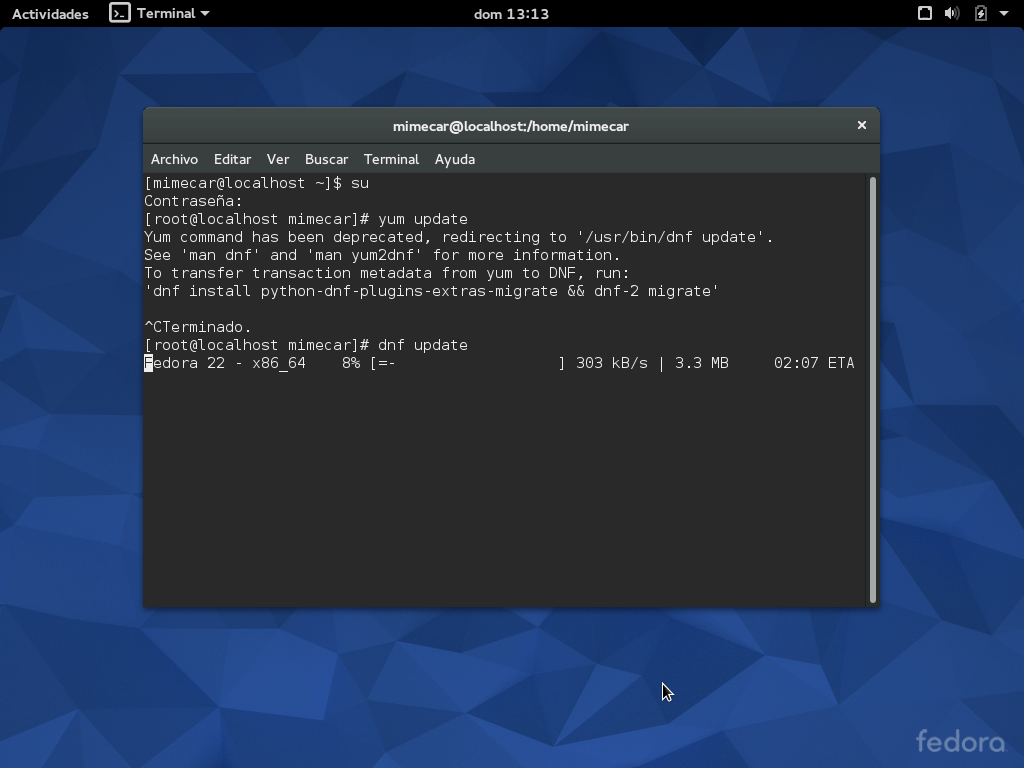Click the battery charging icon
This screenshot has height=768, width=1024.
pos(980,13)
